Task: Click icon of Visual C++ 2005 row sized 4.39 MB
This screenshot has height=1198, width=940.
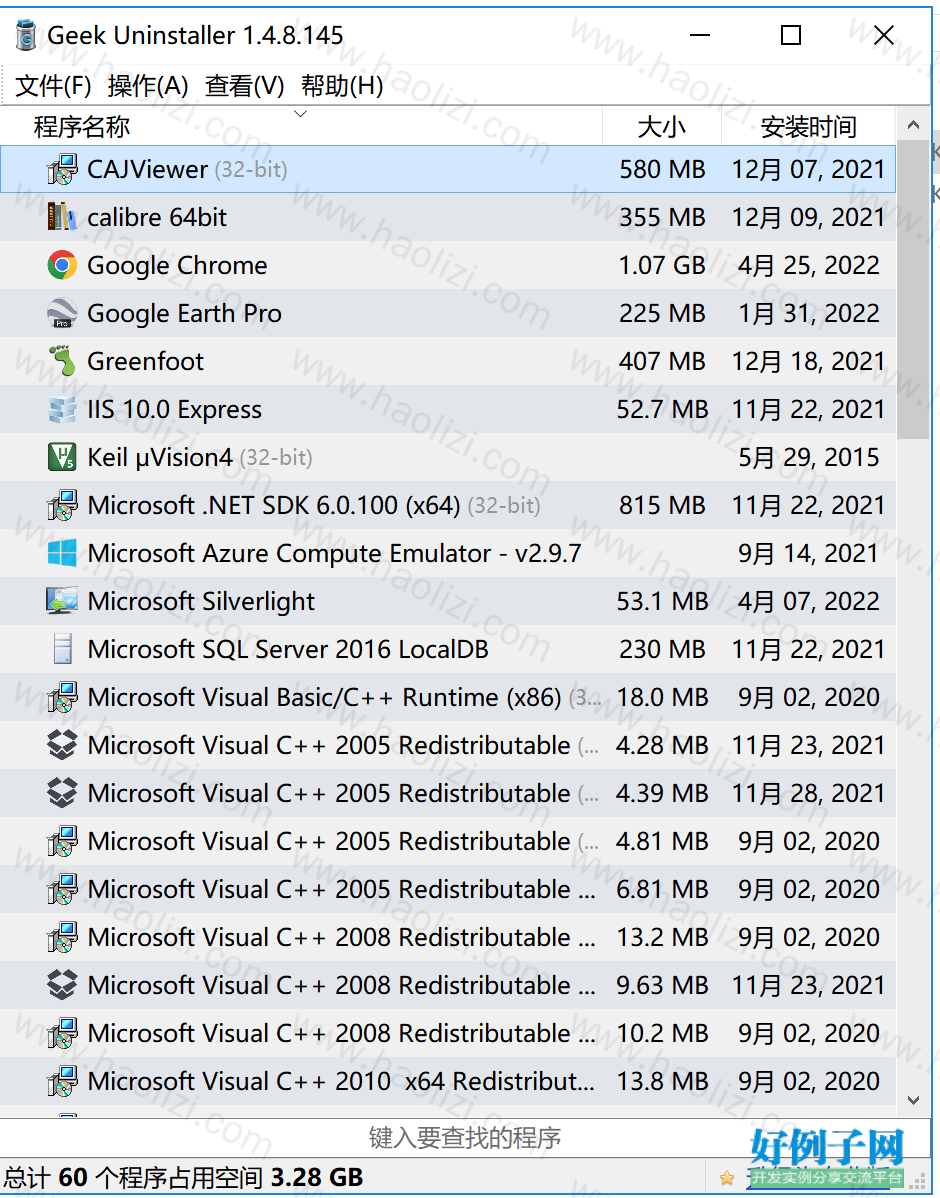Action: coord(62,793)
